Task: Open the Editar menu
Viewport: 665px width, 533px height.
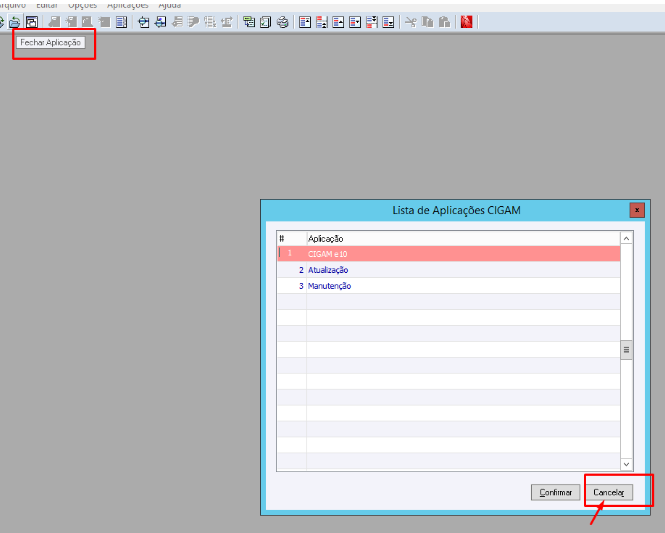Action: (47, 5)
